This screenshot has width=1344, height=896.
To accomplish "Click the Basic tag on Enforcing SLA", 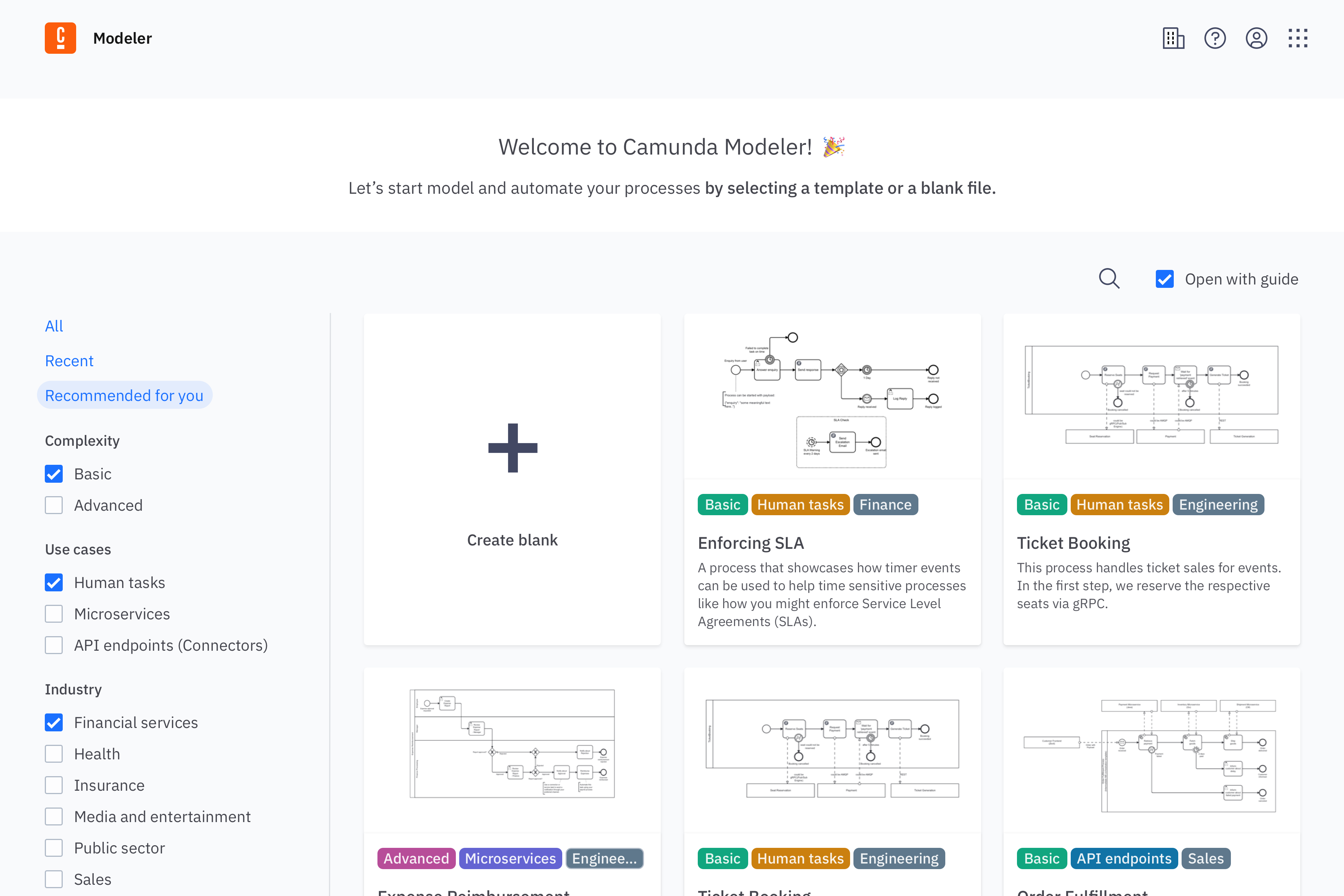I will point(723,505).
